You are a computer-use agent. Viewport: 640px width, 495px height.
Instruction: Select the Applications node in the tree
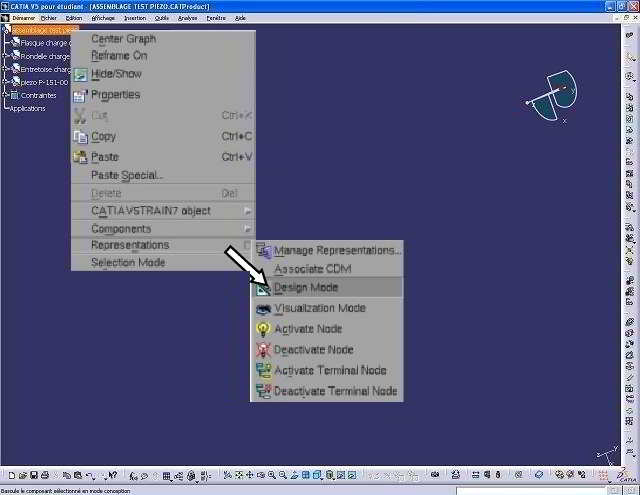coord(28,109)
